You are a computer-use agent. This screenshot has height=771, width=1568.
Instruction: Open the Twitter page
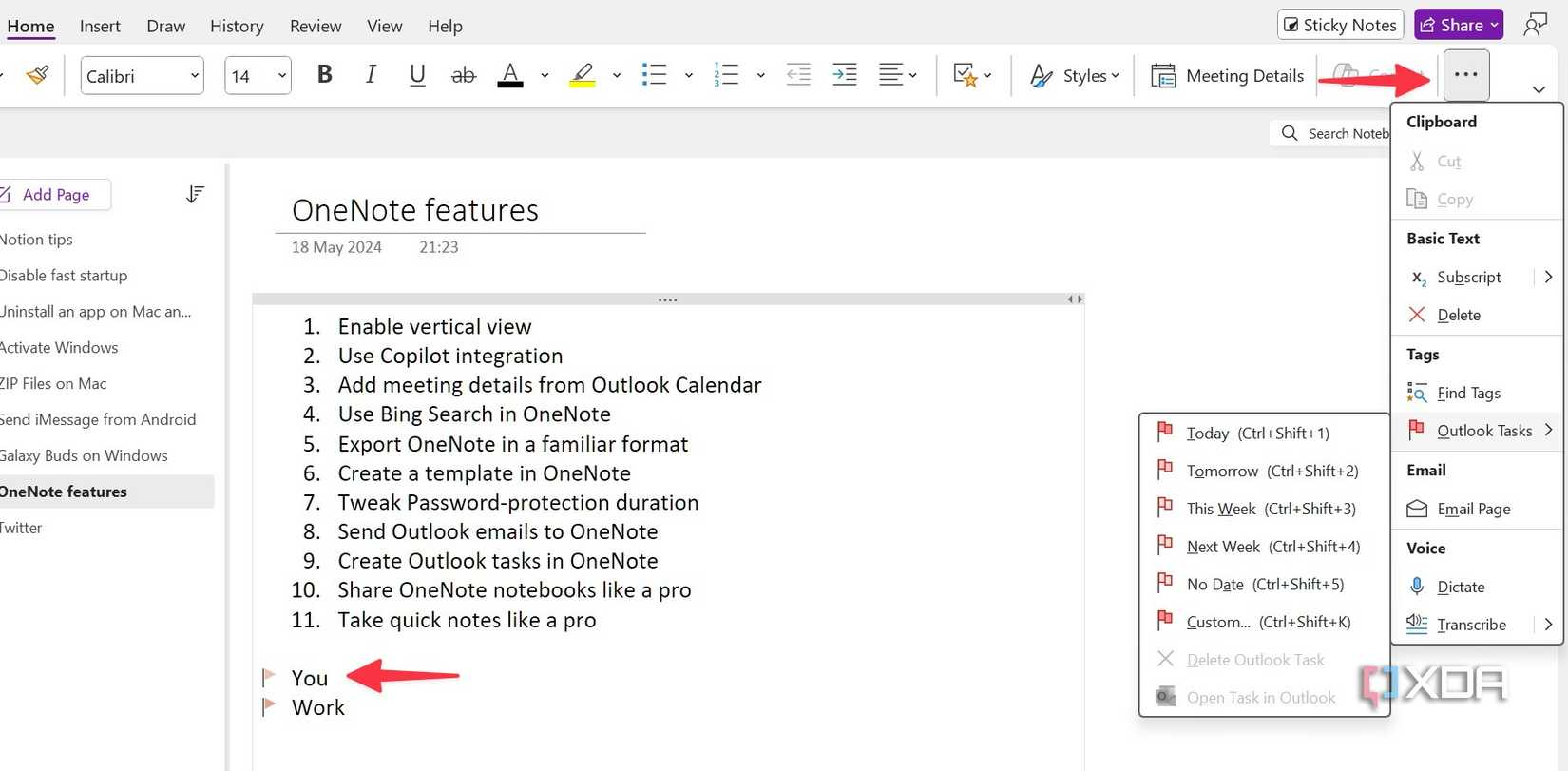[21, 528]
